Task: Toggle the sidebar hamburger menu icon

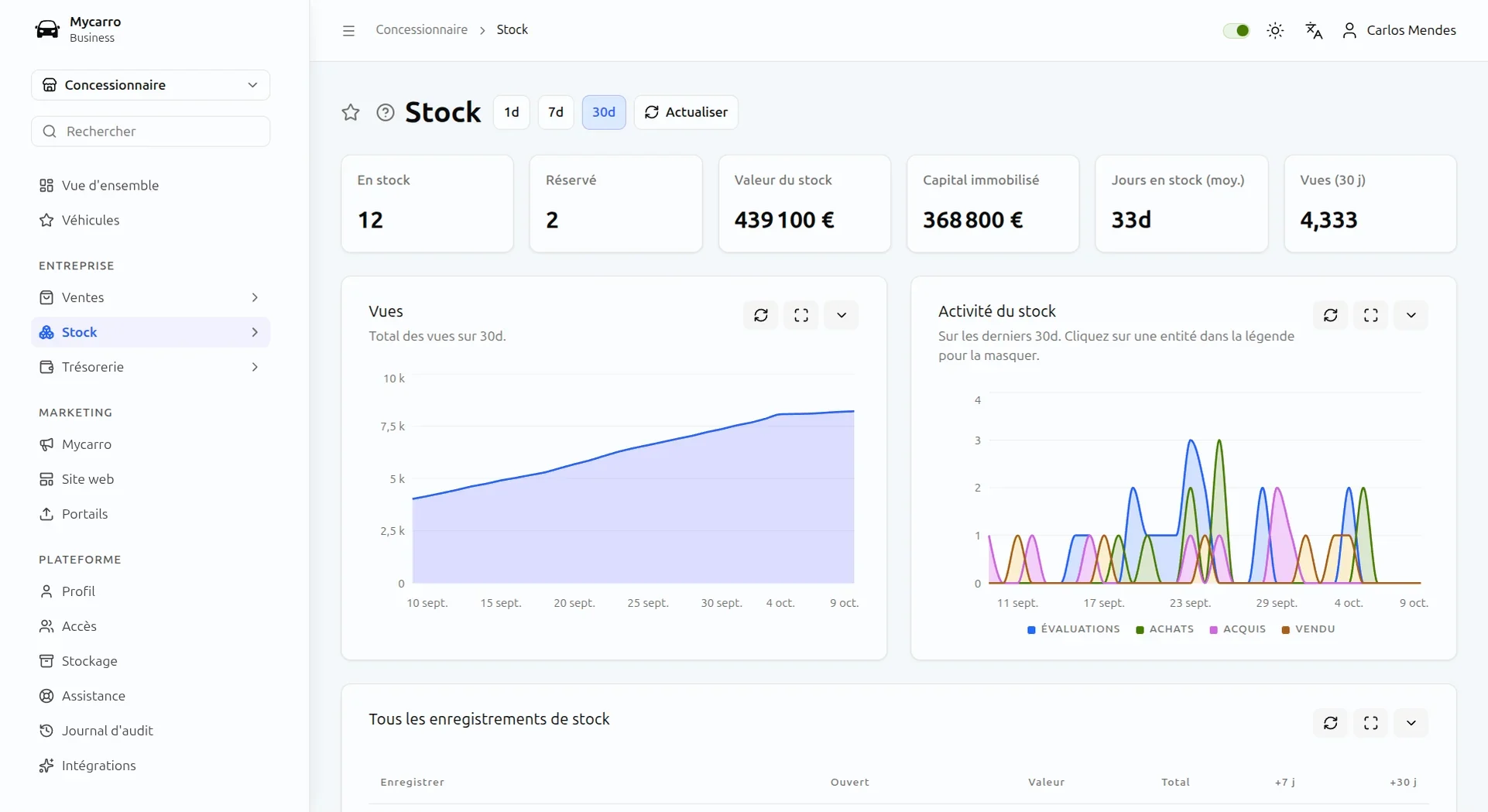Action: [x=348, y=30]
